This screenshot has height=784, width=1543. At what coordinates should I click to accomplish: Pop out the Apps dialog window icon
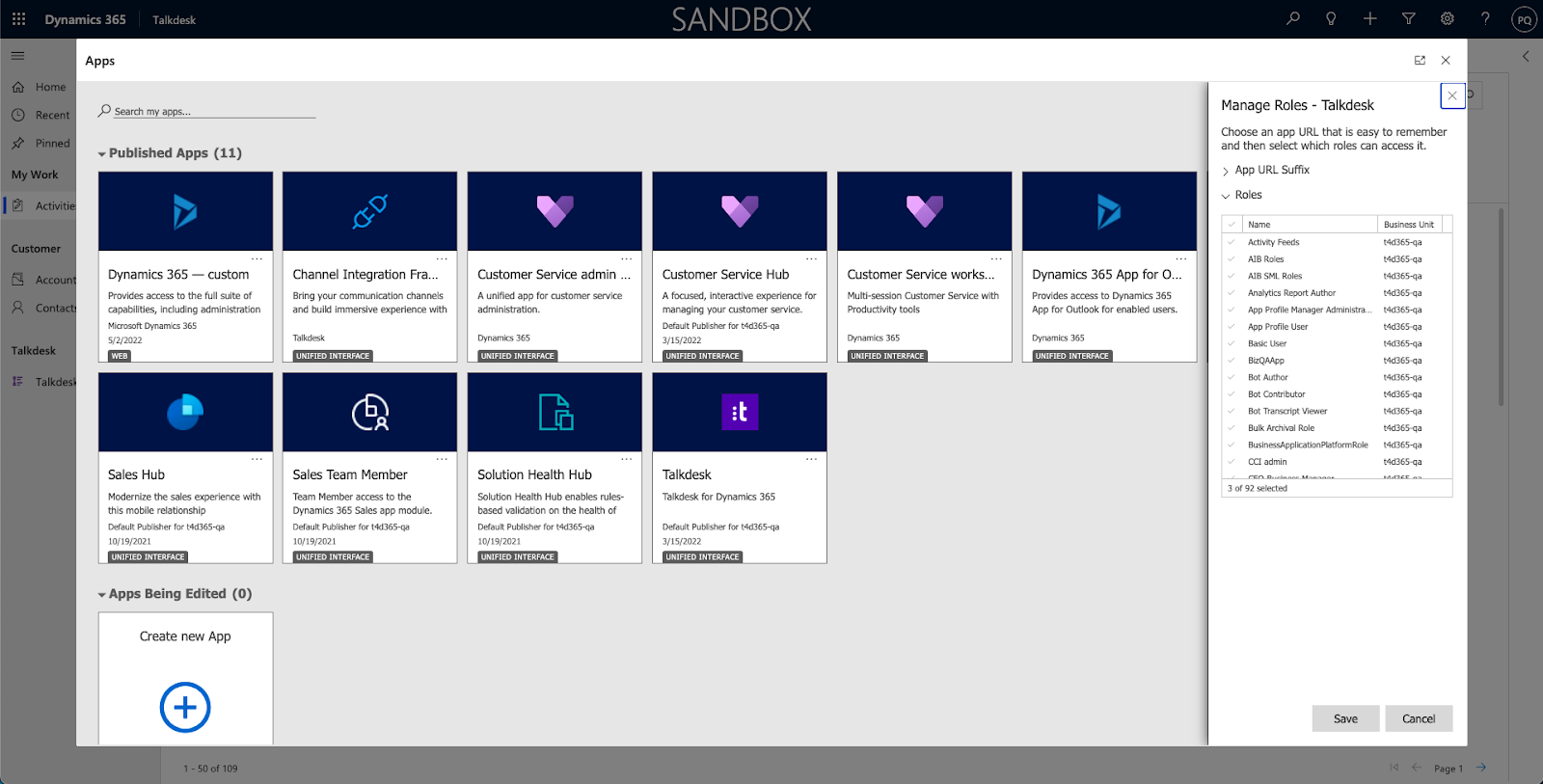click(x=1420, y=60)
